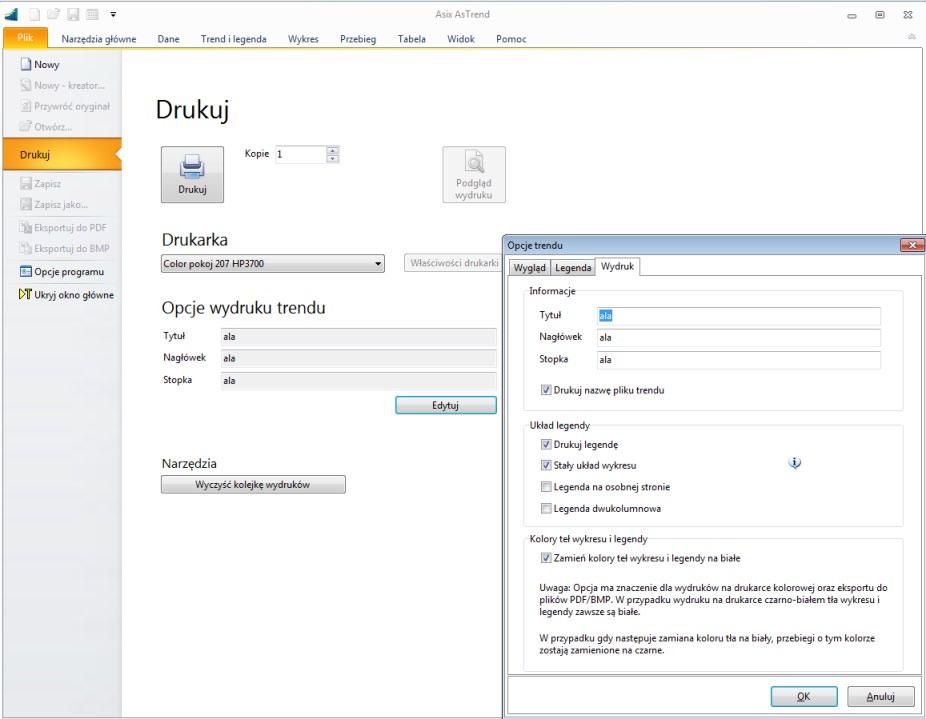Select Drukuj in the file menu
Screen dimensions: 926x719
click(62, 154)
